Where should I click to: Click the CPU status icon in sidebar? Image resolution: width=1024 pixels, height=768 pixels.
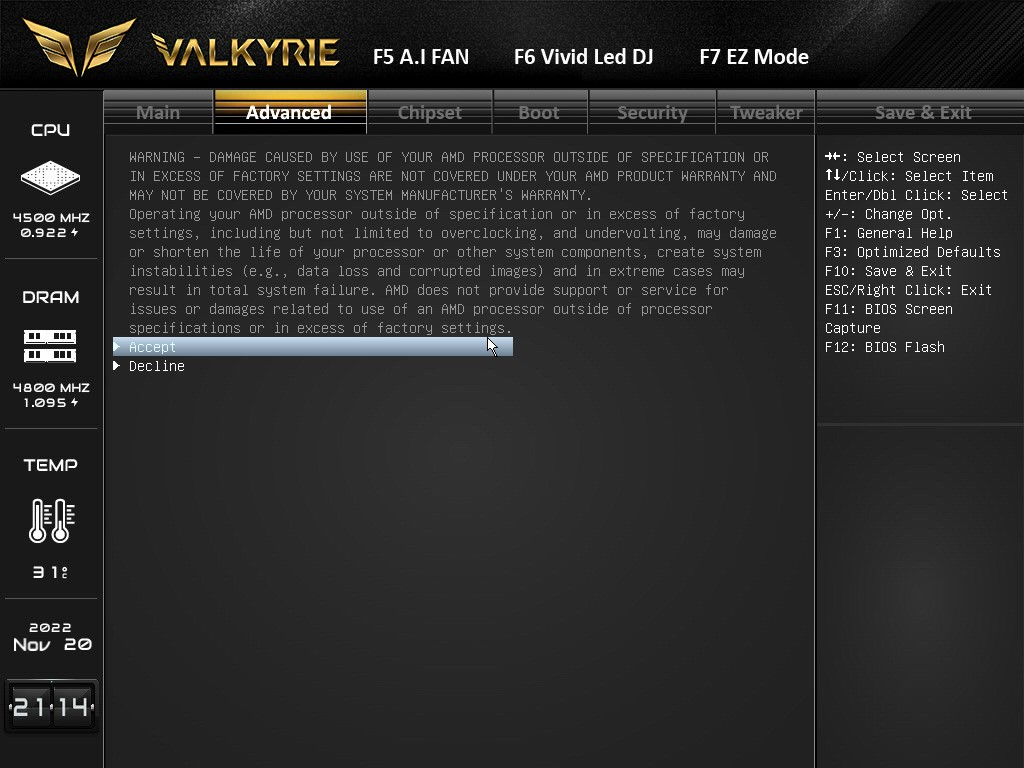[50, 178]
